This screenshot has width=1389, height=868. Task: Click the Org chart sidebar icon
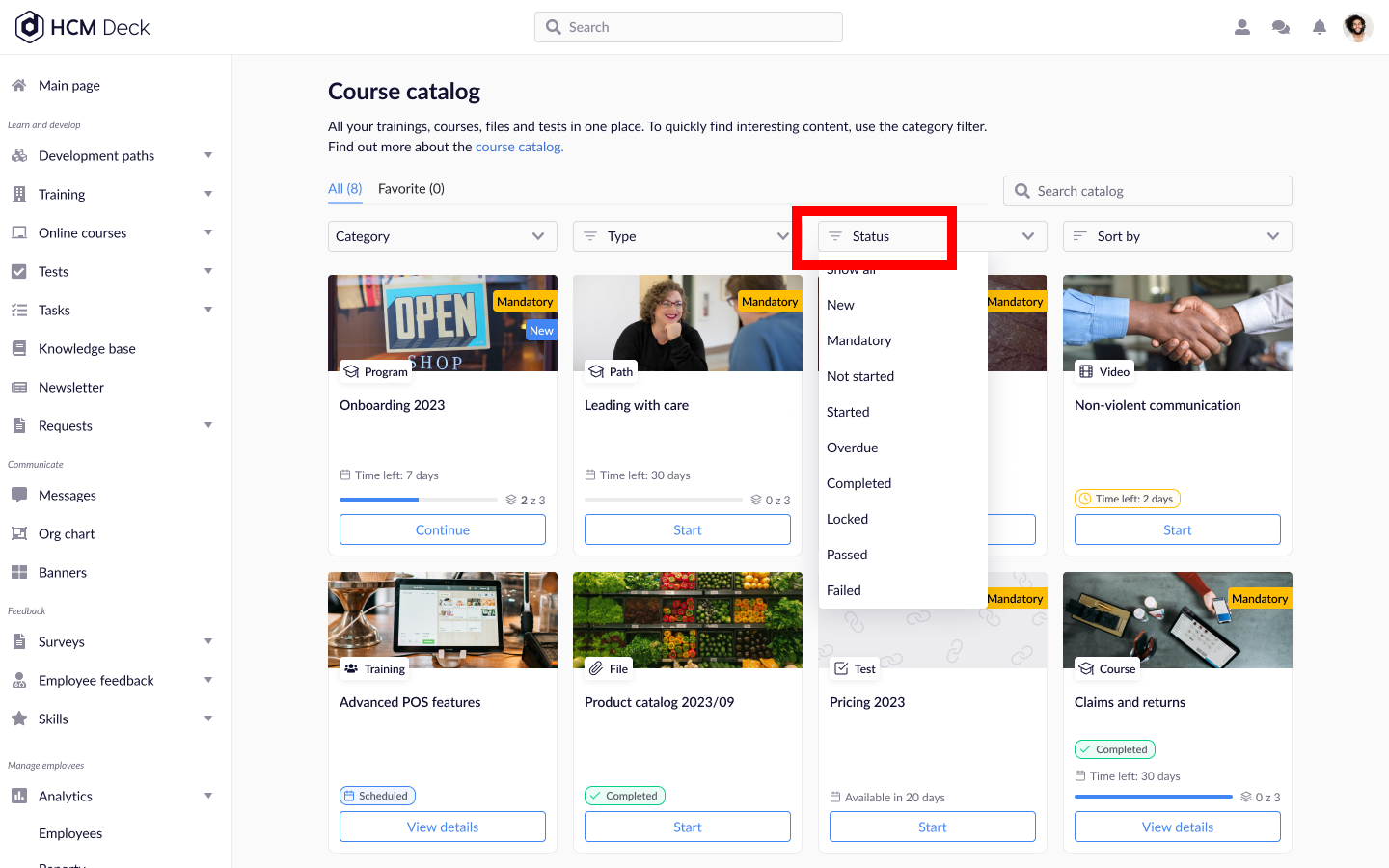point(19,533)
